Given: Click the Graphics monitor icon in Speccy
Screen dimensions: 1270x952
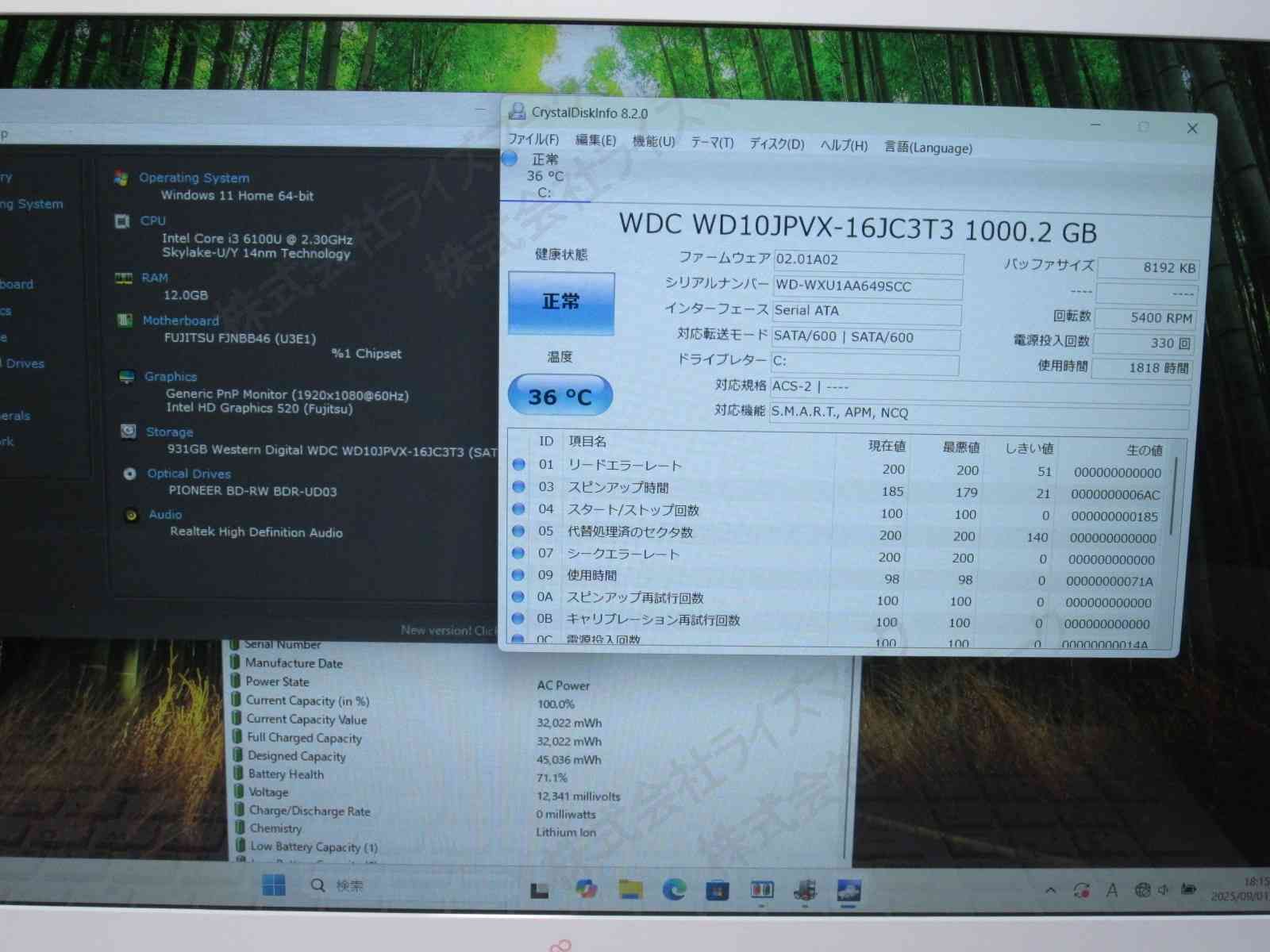Looking at the screenshot, I should point(126,377).
